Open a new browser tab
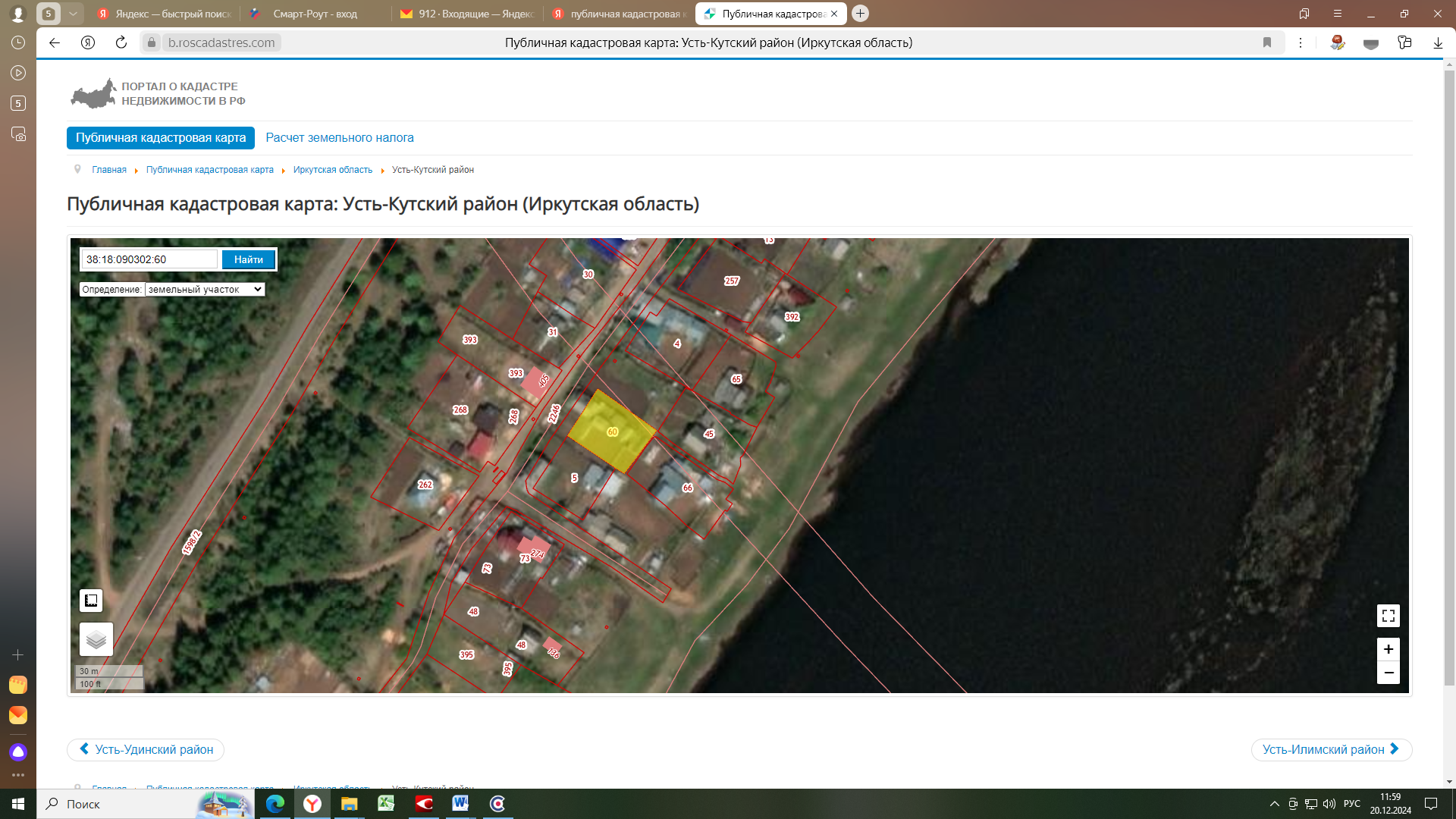 [x=860, y=14]
